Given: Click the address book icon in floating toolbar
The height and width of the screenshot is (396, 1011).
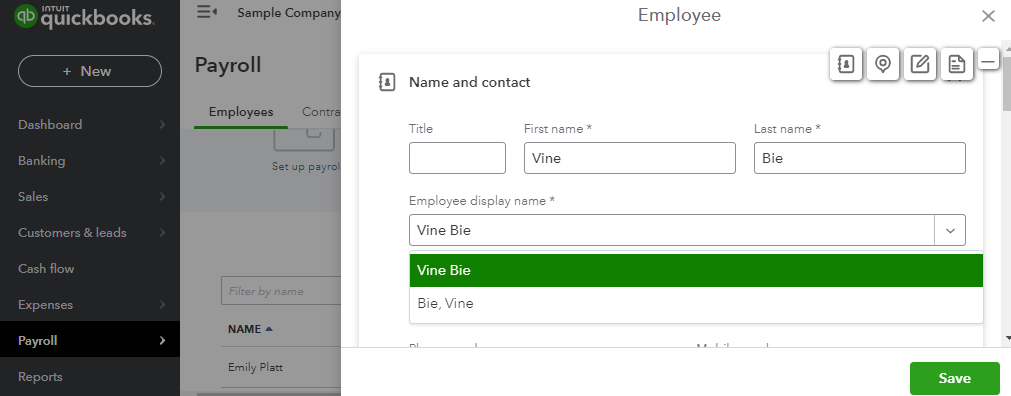Looking at the screenshot, I should (x=846, y=64).
